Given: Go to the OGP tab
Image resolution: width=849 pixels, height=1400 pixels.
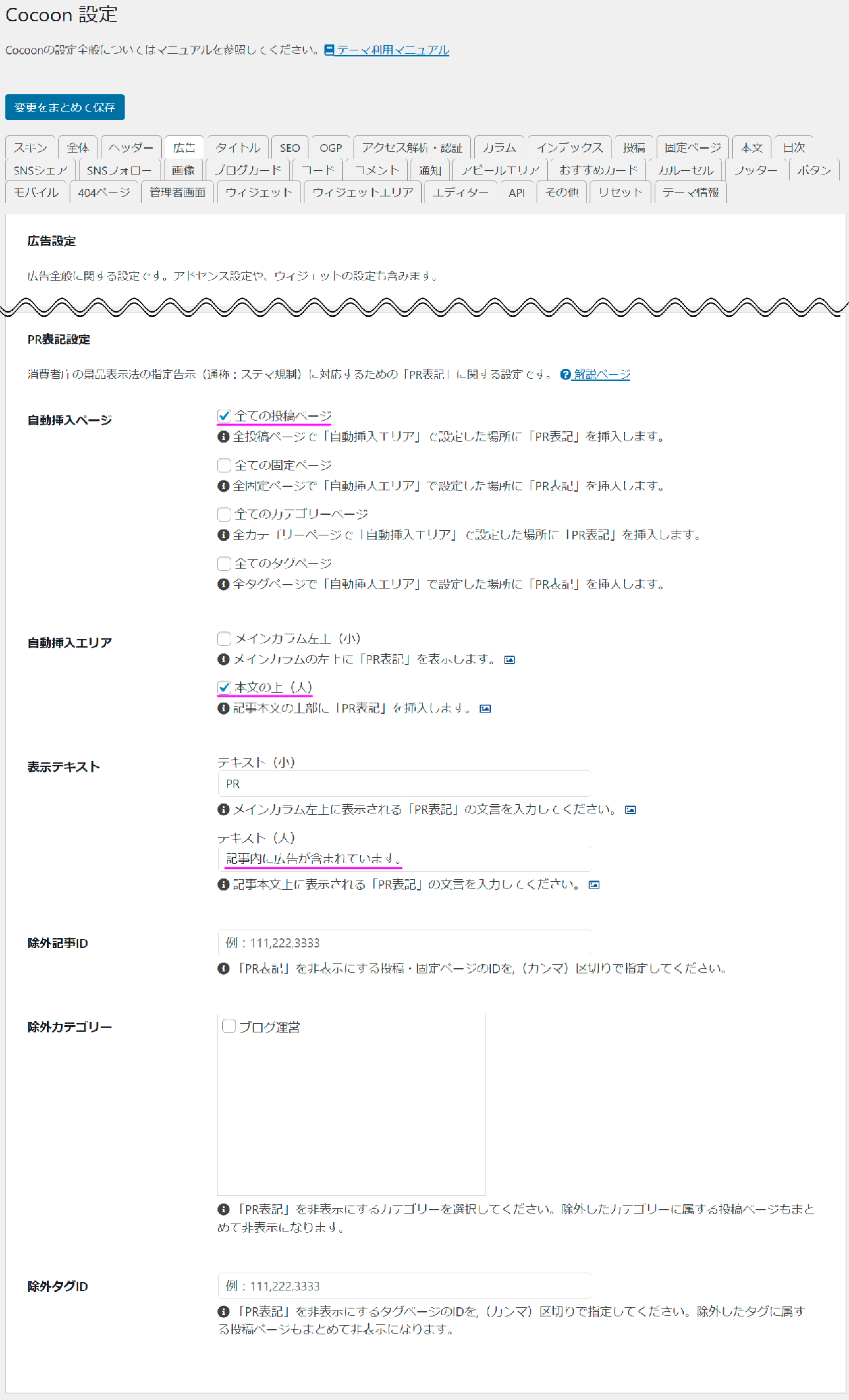Looking at the screenshot, I should click(x=331, y=147).
